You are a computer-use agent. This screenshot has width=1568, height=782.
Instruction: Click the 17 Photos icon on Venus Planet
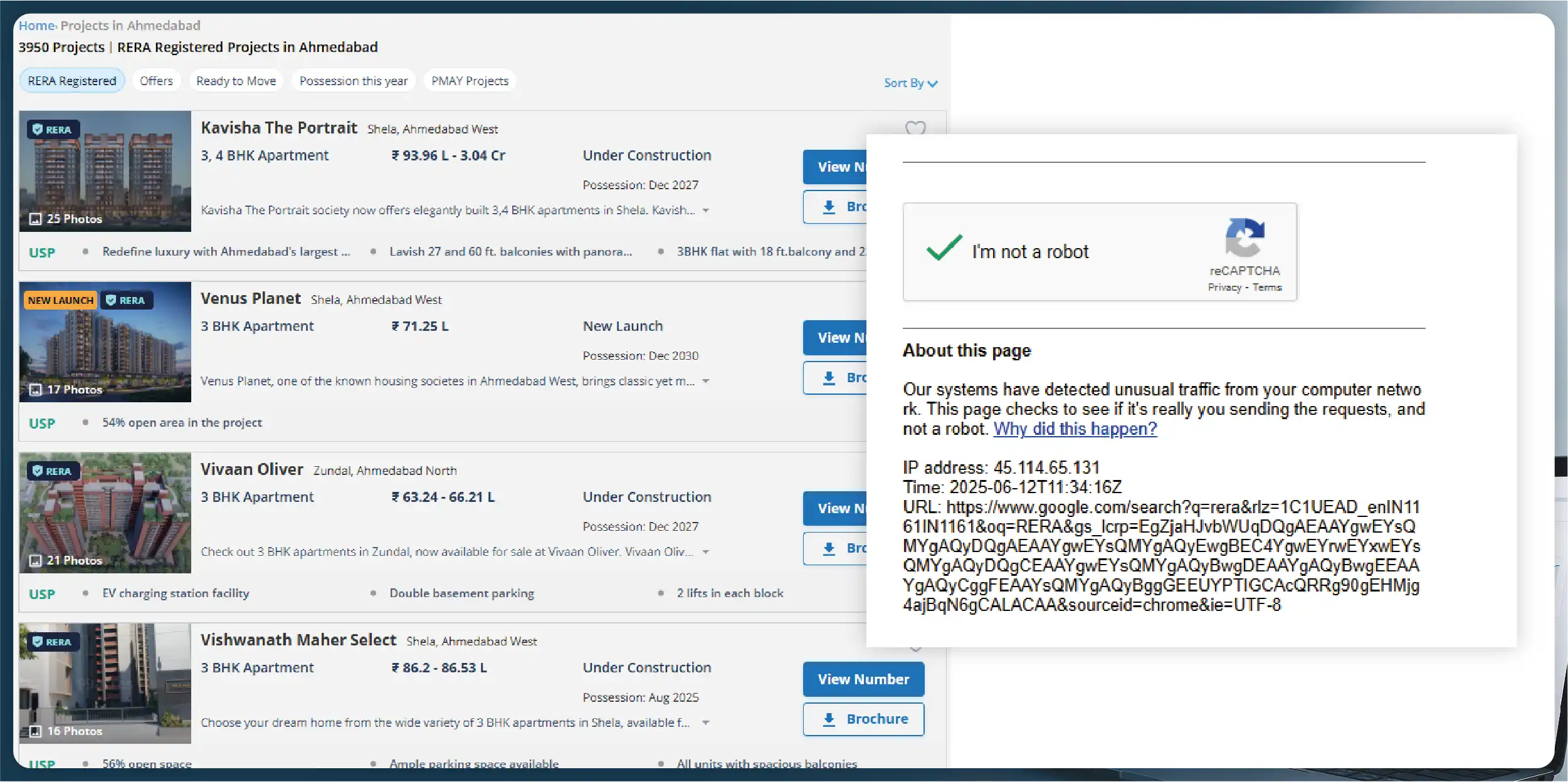36,390
